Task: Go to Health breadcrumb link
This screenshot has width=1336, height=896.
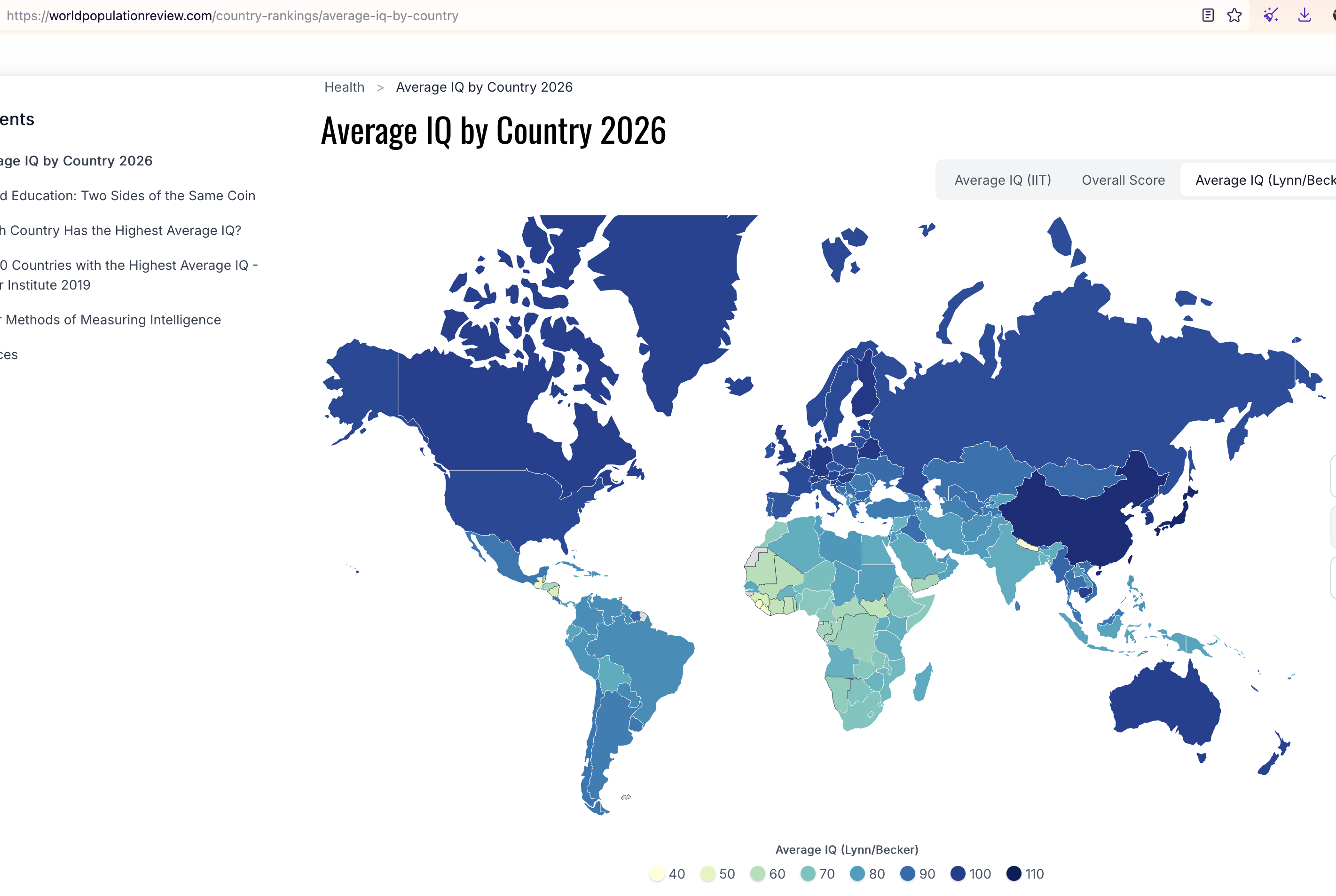Action: 344,87
